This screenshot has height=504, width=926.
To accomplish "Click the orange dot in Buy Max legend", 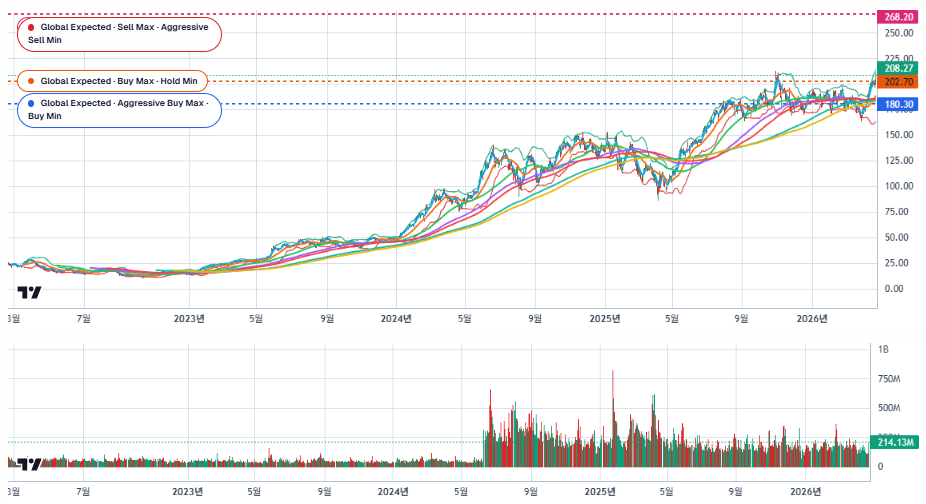I will pos(32,80).
